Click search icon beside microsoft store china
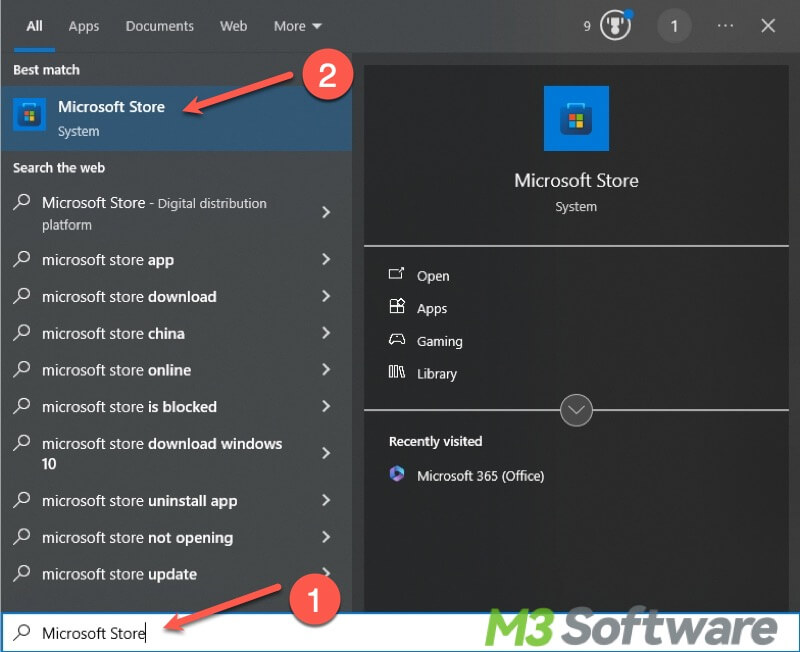 (x=21, y=333)
